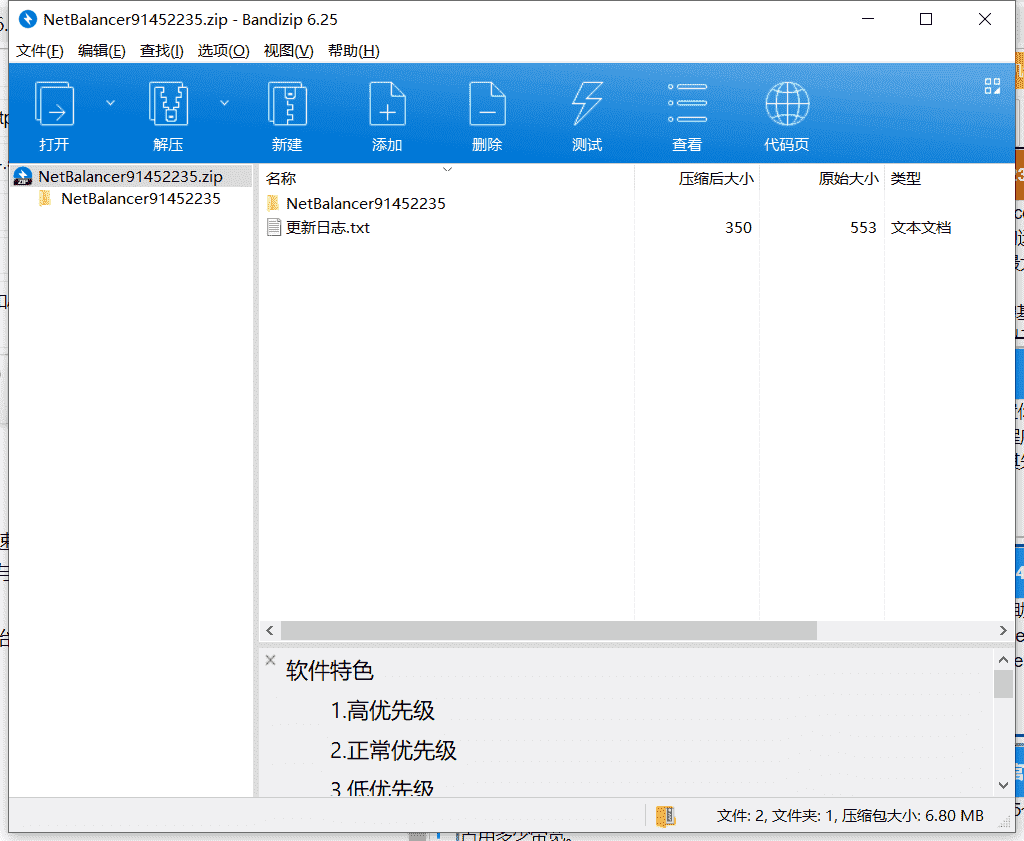Click the toolbar layout grid icon
1024x841 pixels.
click(992, 86)
